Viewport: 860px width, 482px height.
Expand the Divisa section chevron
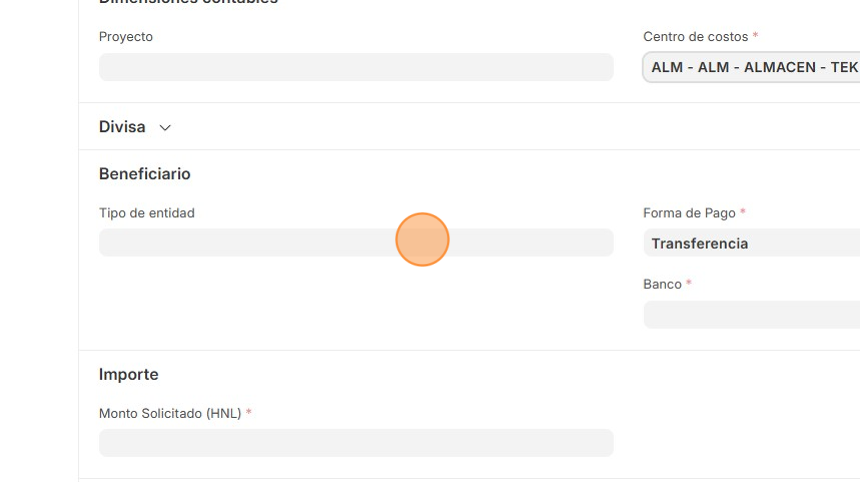click(165, 128)
